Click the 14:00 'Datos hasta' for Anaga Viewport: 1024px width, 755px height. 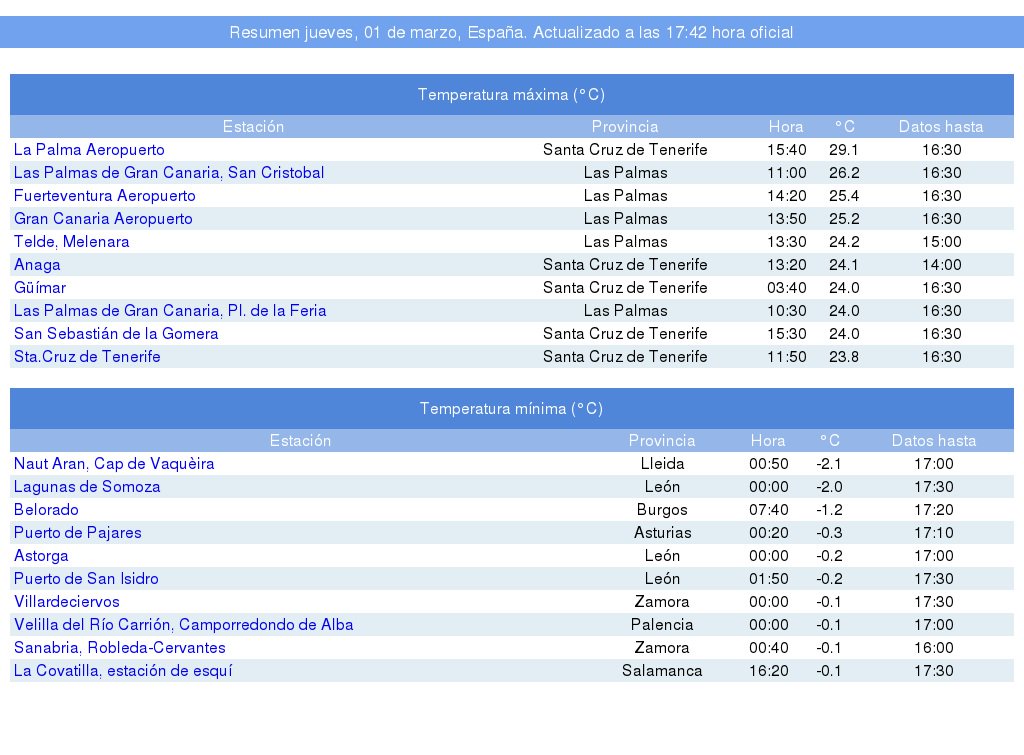pyautogui.click(x=942, y=265)
